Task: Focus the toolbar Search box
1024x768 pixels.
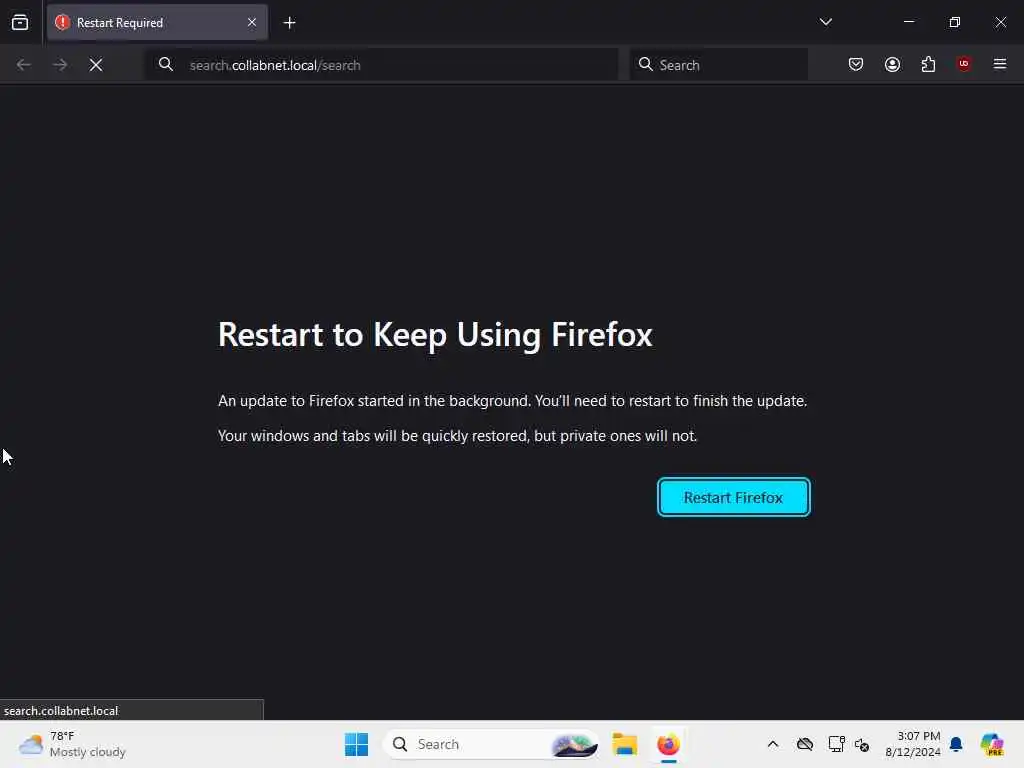Action: coord(719,65)
